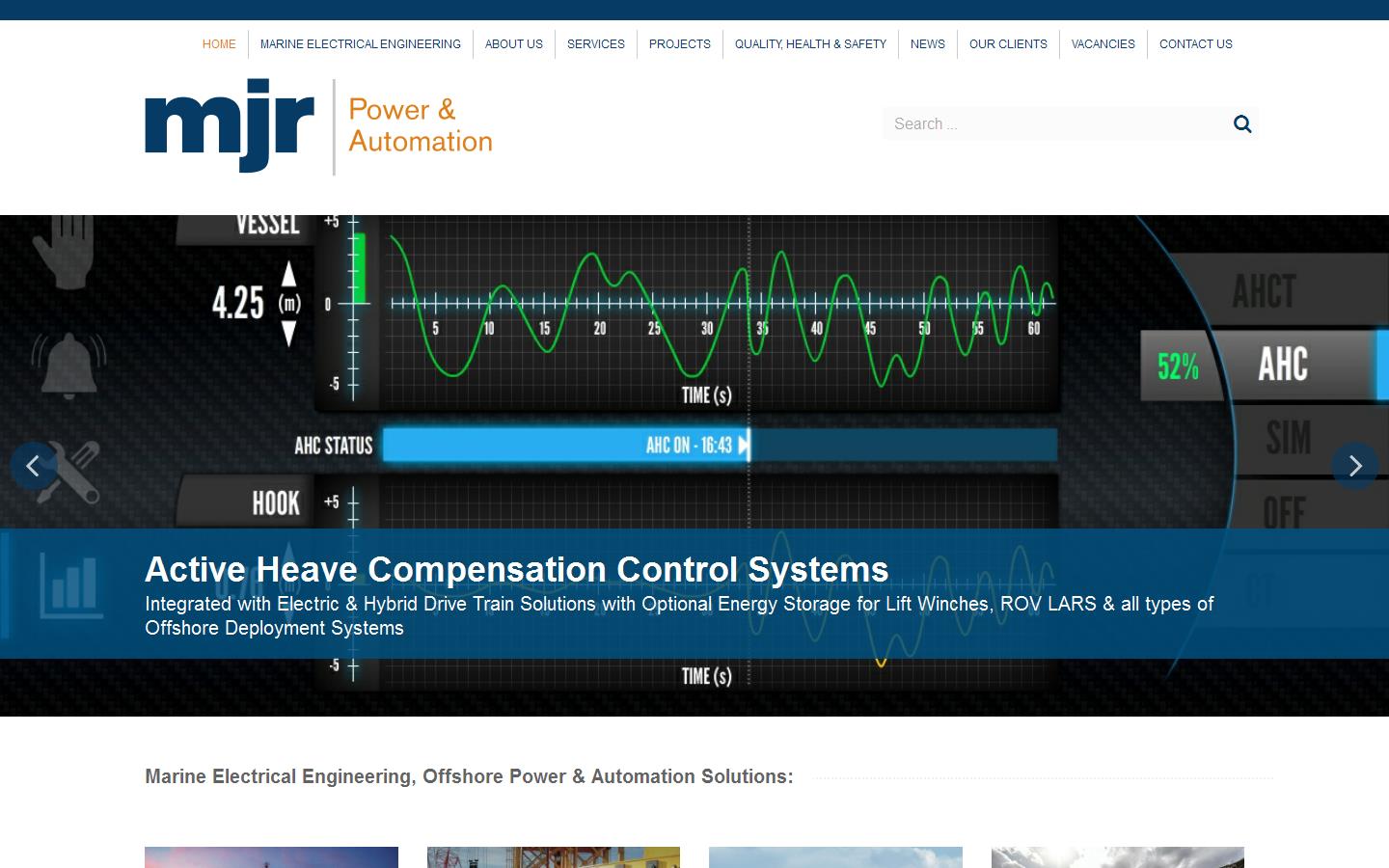Click the search magnifying glass icon
The height and width of the screenshot is (868, 1389).
(x=1242, y=123)
